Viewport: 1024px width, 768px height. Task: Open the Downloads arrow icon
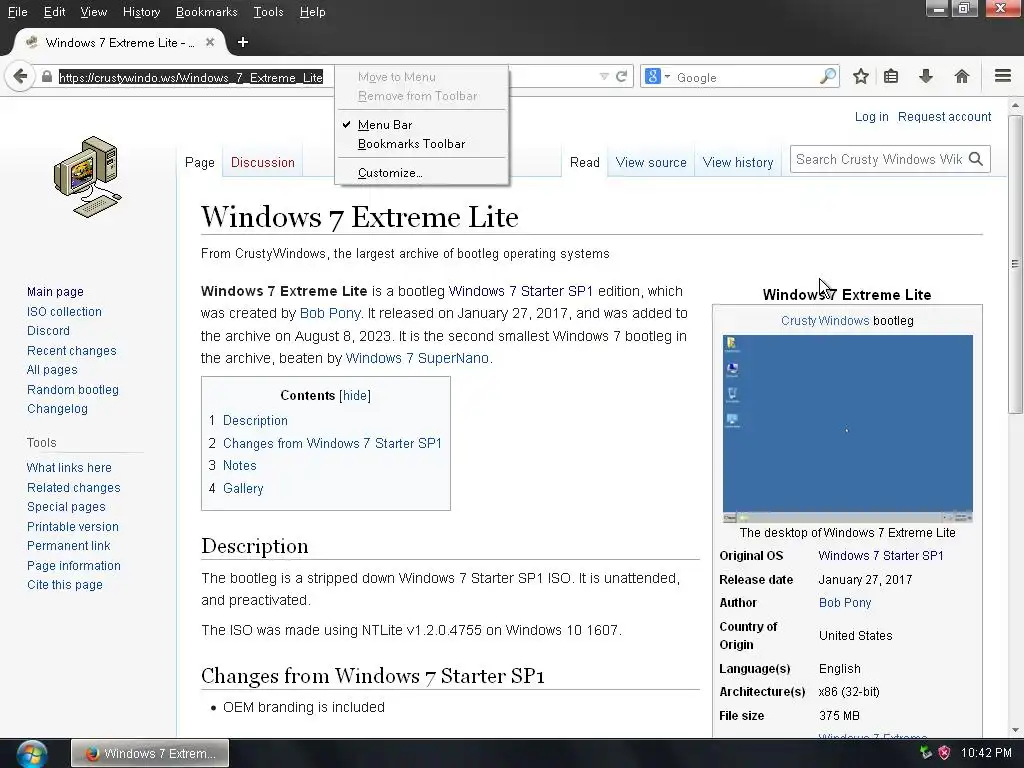(x=926, y=77)
